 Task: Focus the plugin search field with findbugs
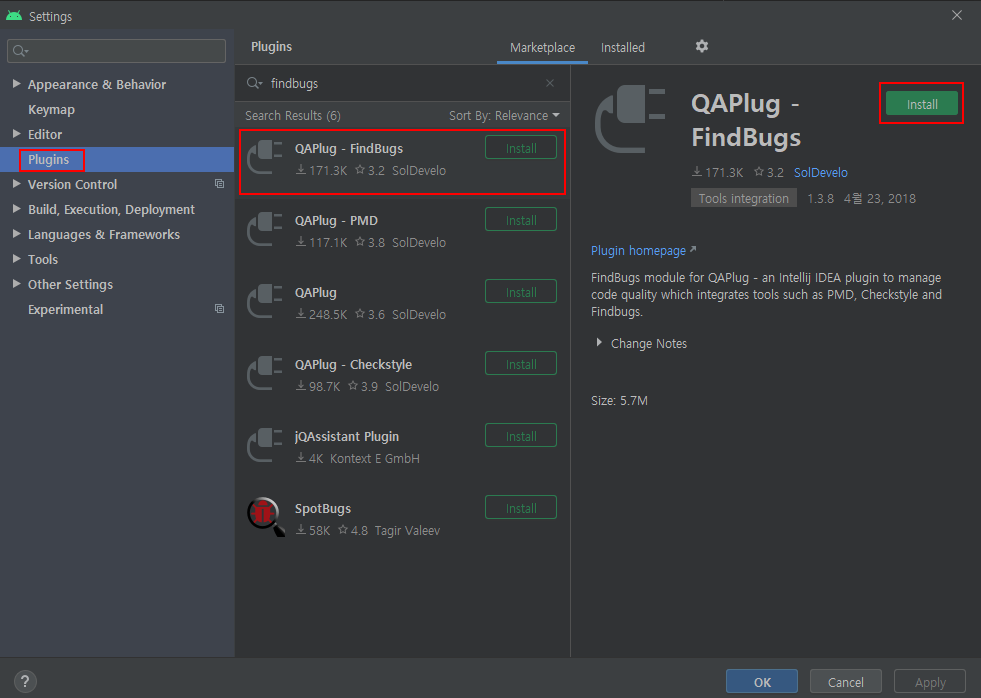402,83
